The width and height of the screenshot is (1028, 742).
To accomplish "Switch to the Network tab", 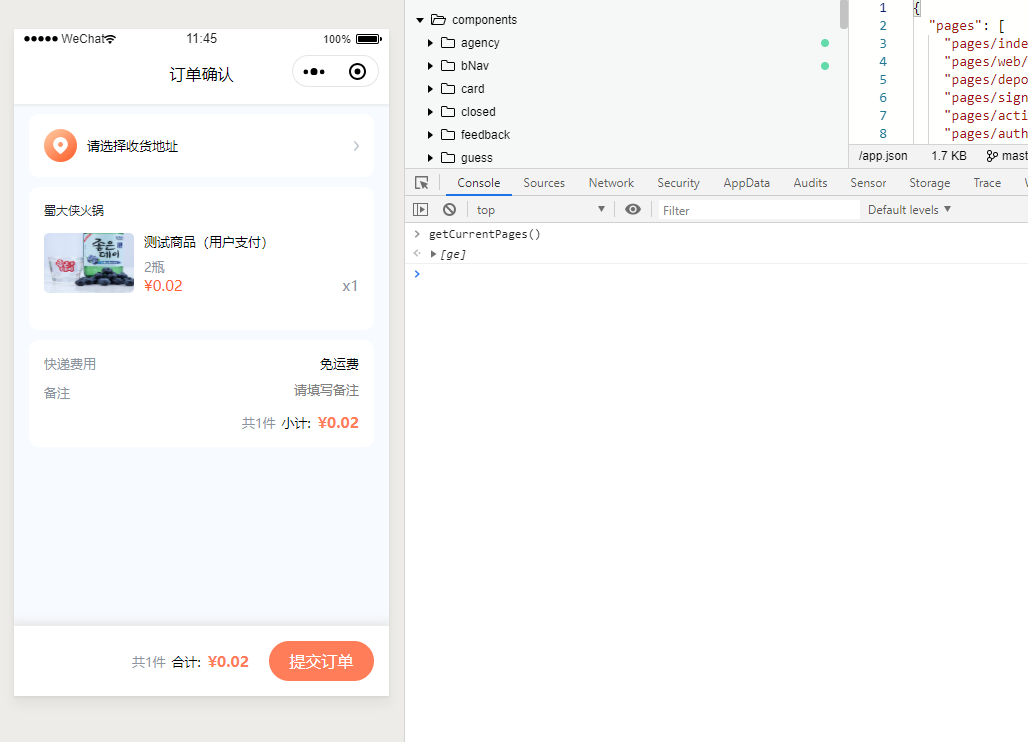I will click(611, 183).
